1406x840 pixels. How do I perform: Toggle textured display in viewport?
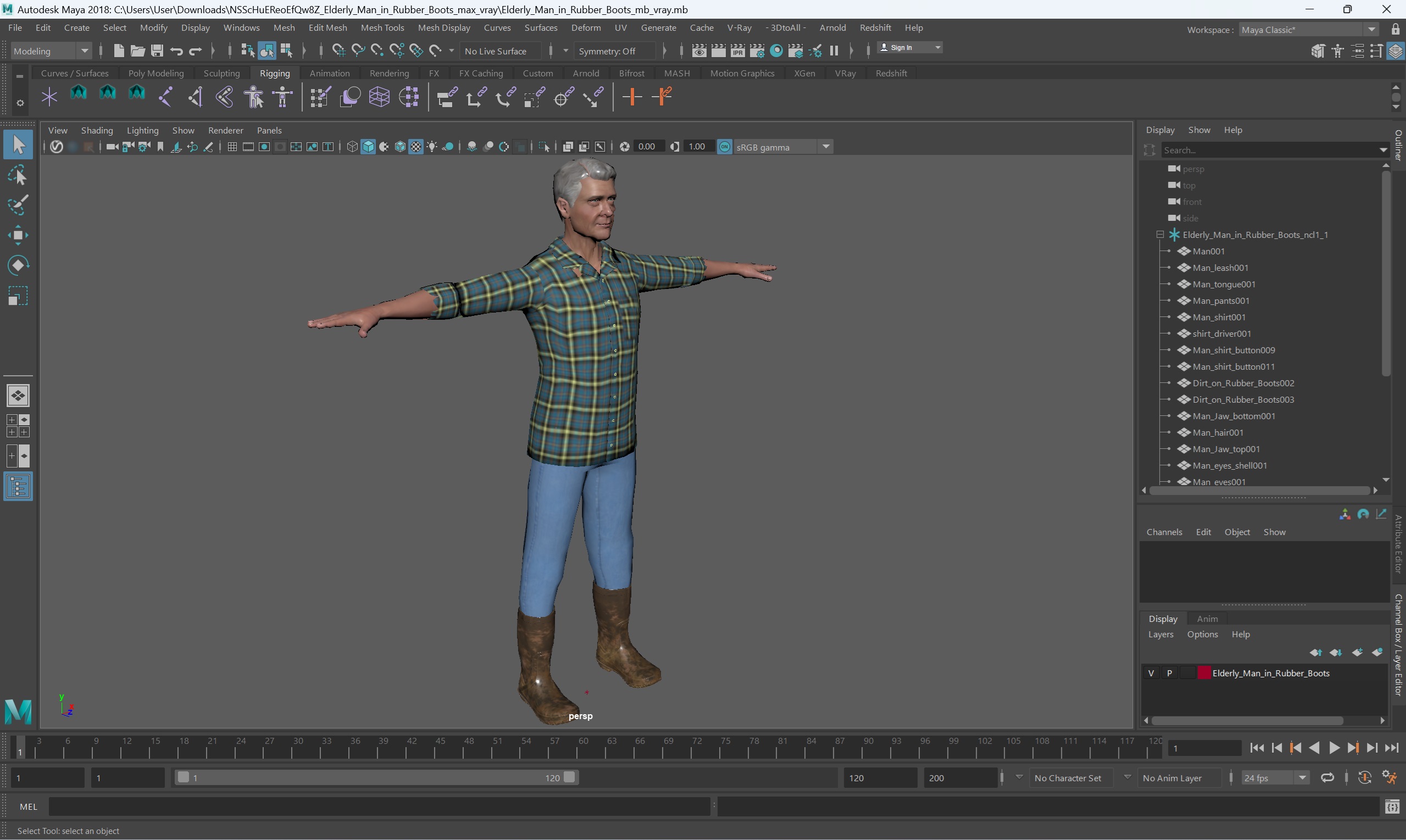click(x=416, y=147)
